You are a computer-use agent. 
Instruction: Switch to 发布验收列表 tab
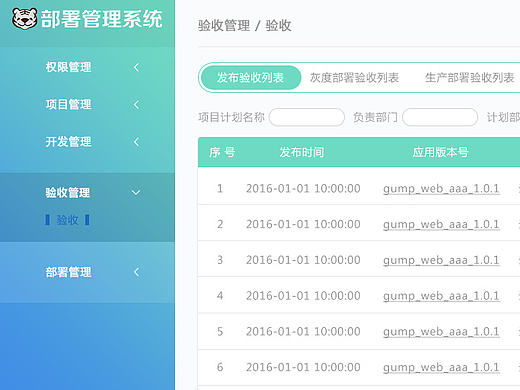[250, 78]
